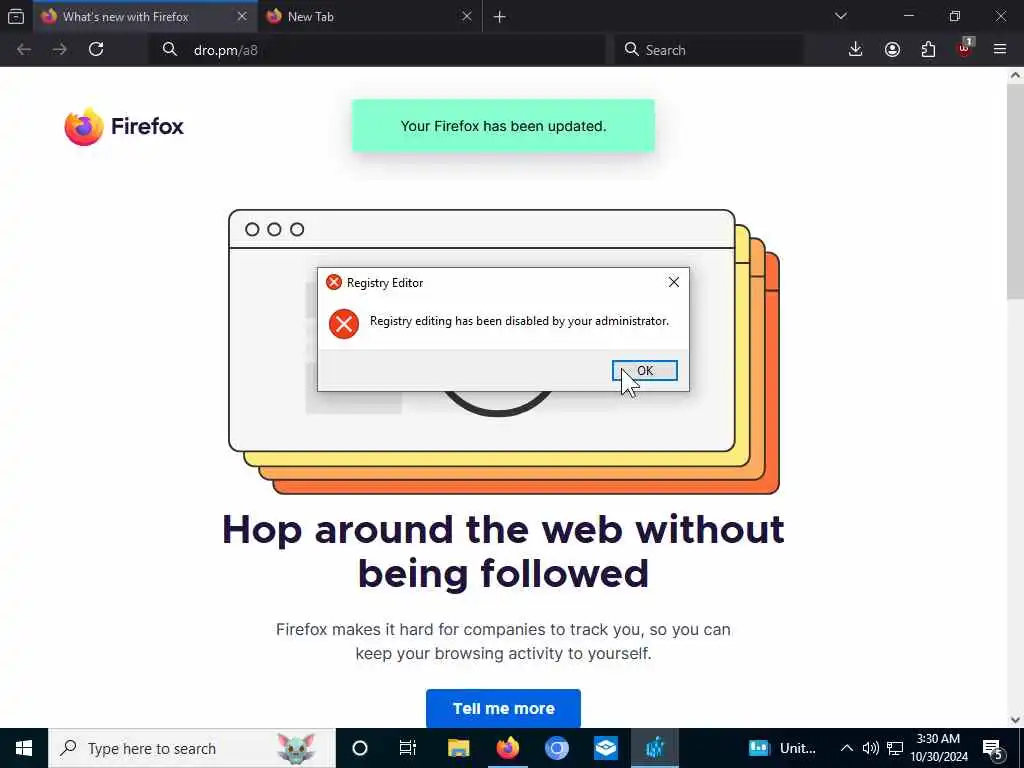Viewport: 1024px width, 768px height.
Task: Open the list all tabs dropdown arrow
Action: [x=840, y=16]
